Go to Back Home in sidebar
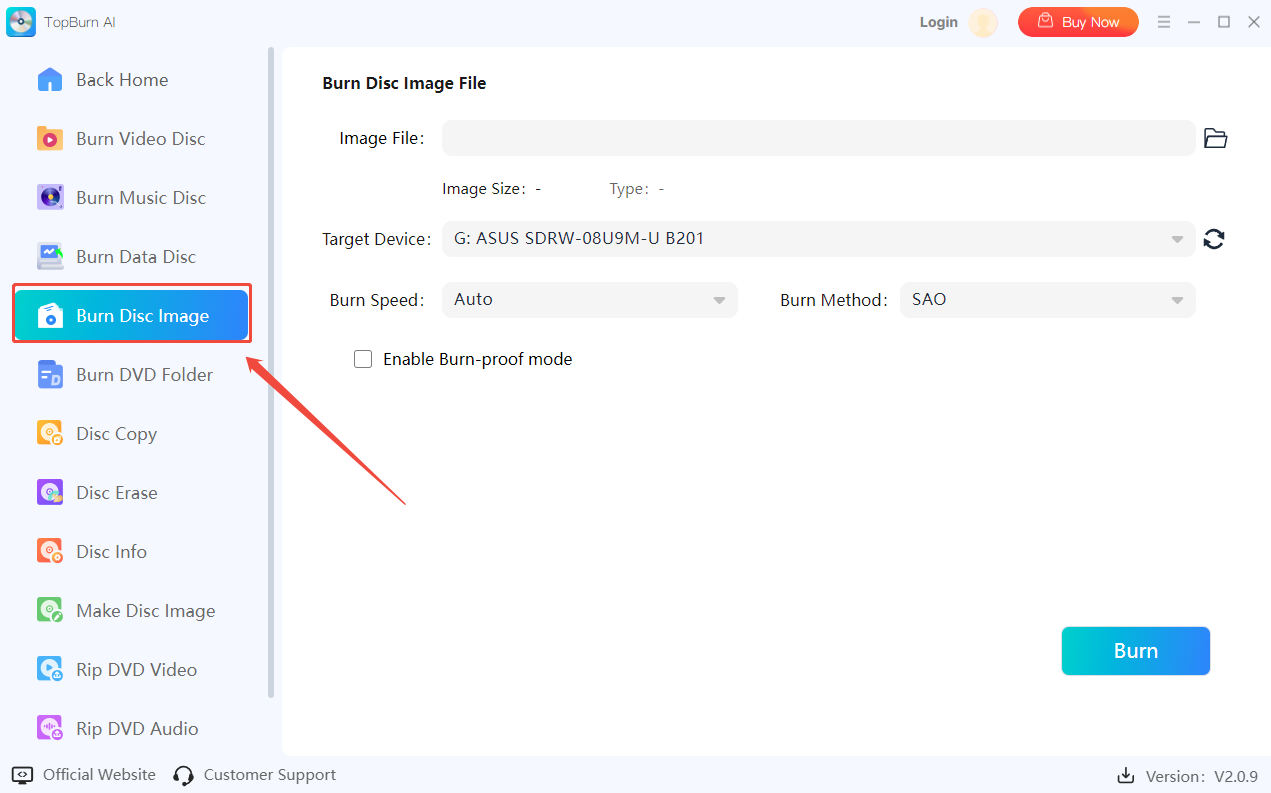Screen dimensions: 1271x793 pyautogui.click(x=121, y=80)
